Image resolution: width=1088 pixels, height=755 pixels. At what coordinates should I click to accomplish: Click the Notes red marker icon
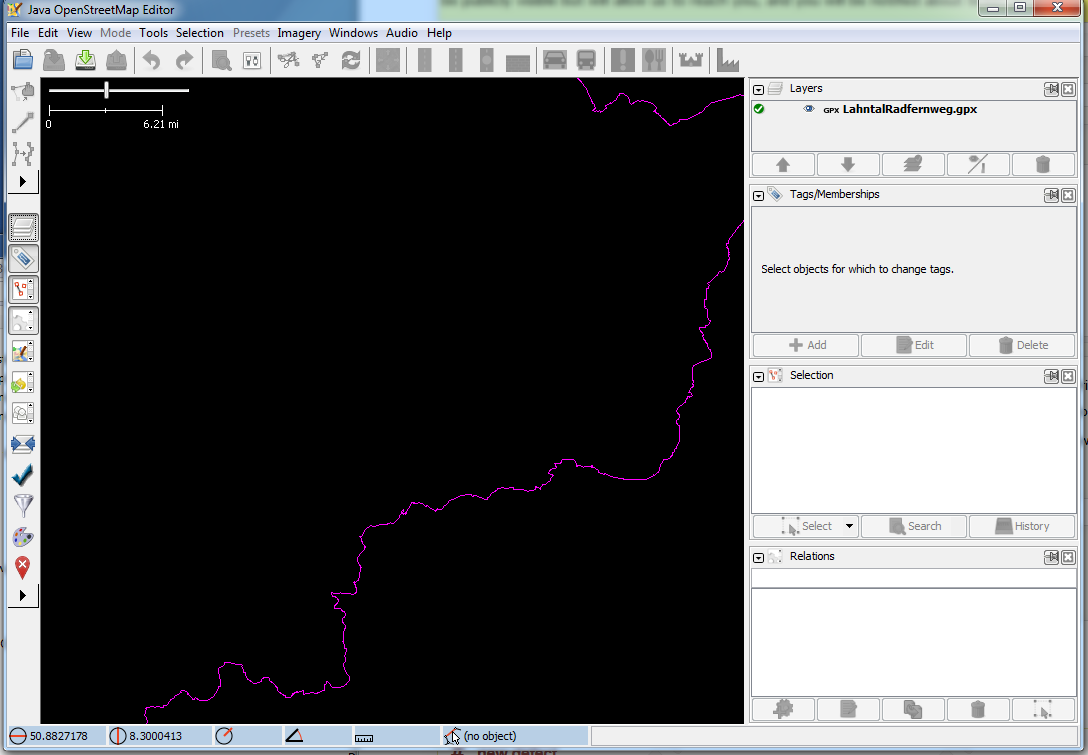(22, 568)
